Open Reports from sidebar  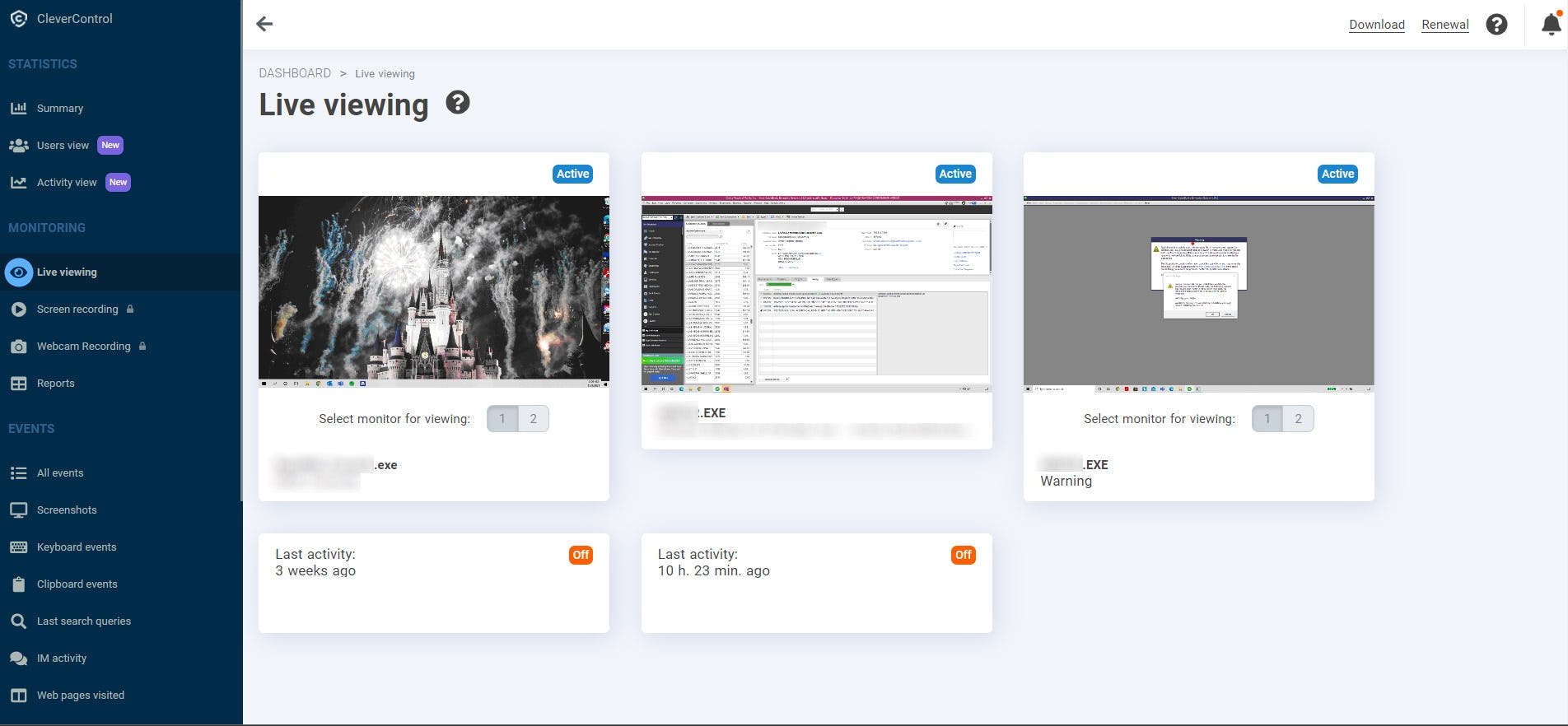click(56, 383)
